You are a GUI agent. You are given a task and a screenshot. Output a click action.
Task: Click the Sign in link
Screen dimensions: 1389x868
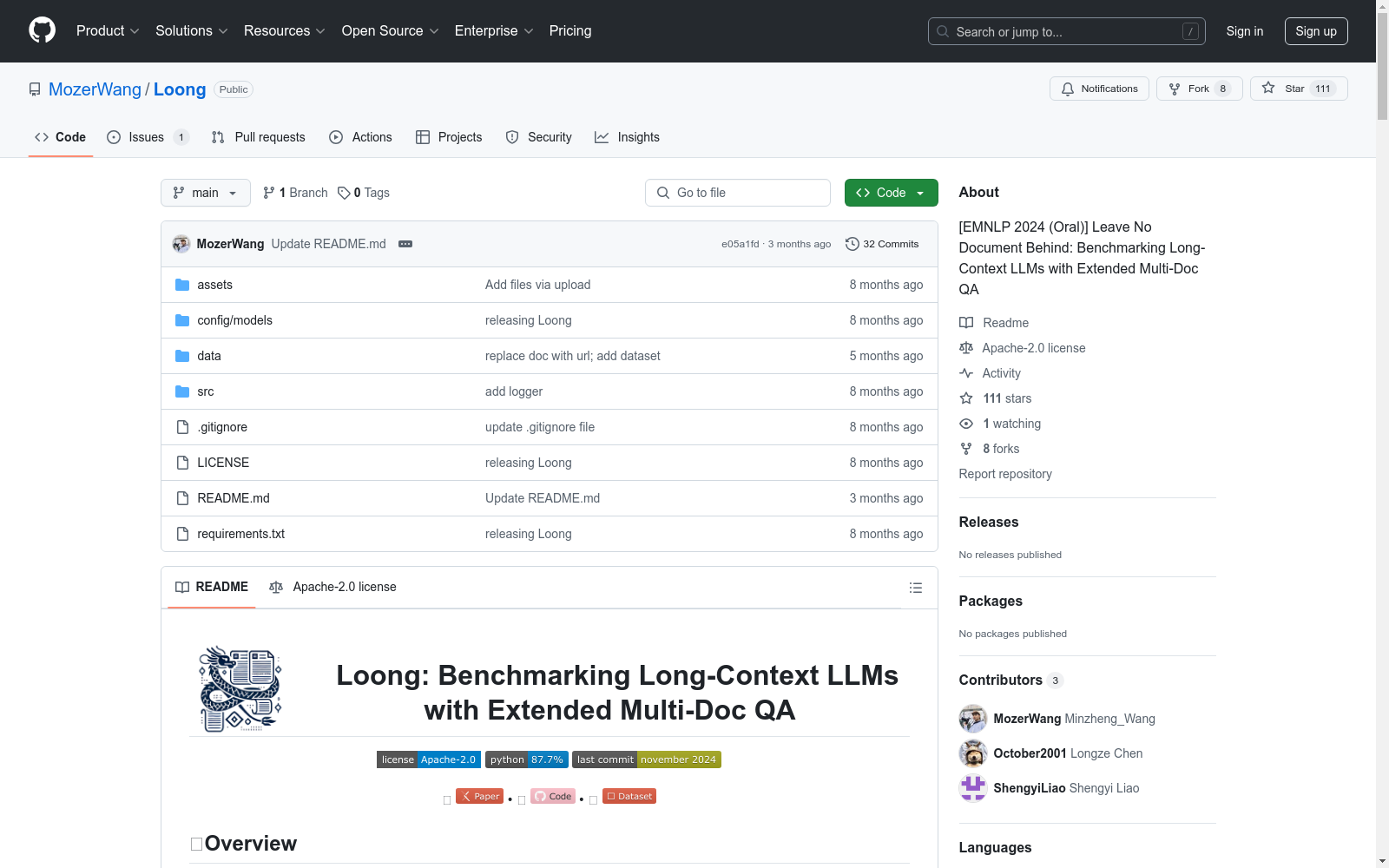(x=1245, y=31)
